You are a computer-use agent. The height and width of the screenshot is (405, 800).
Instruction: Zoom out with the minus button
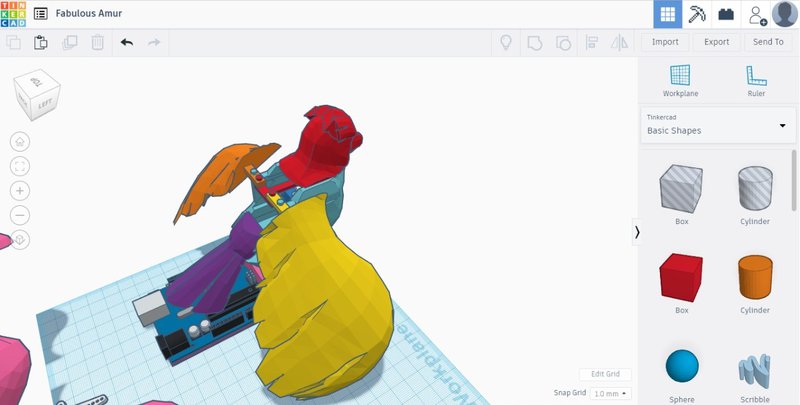20,215
